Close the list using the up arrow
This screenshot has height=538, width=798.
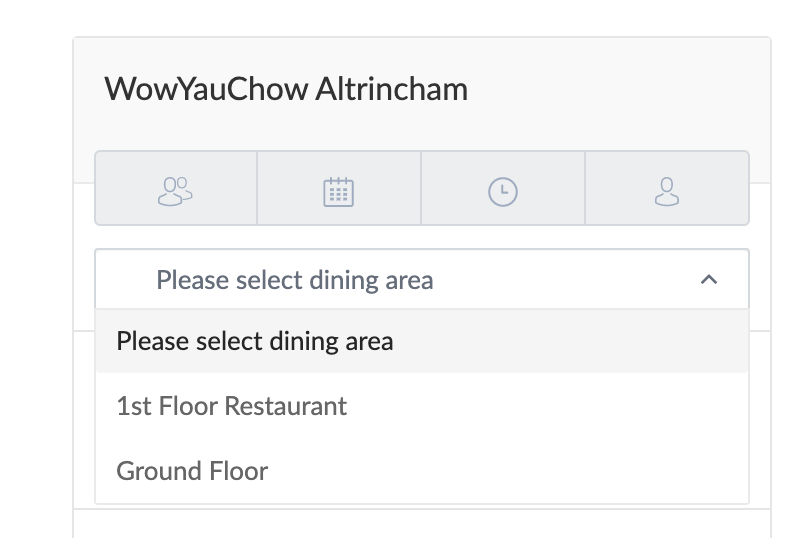709,279
